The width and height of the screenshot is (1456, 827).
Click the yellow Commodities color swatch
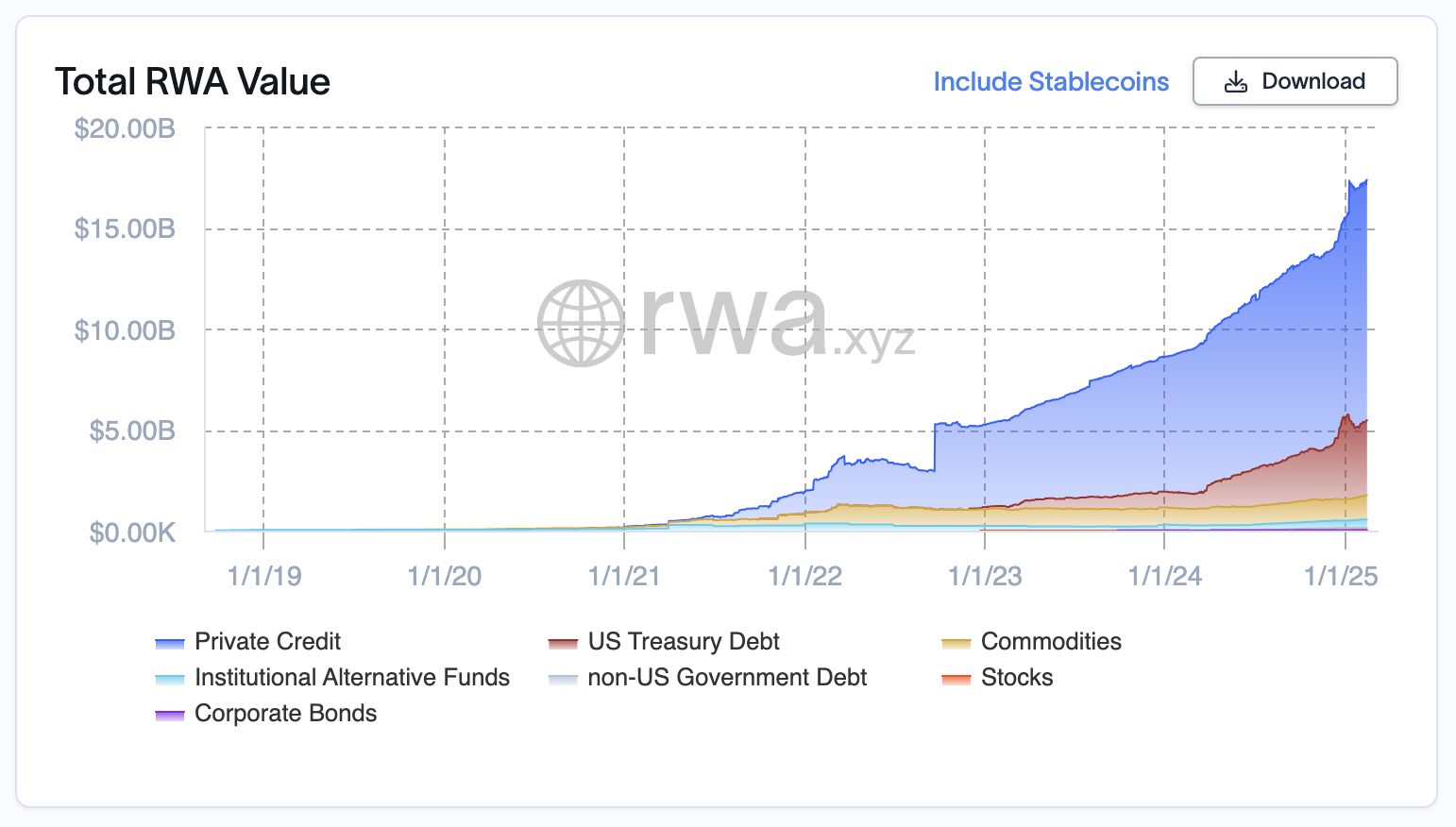click(957, 644)
